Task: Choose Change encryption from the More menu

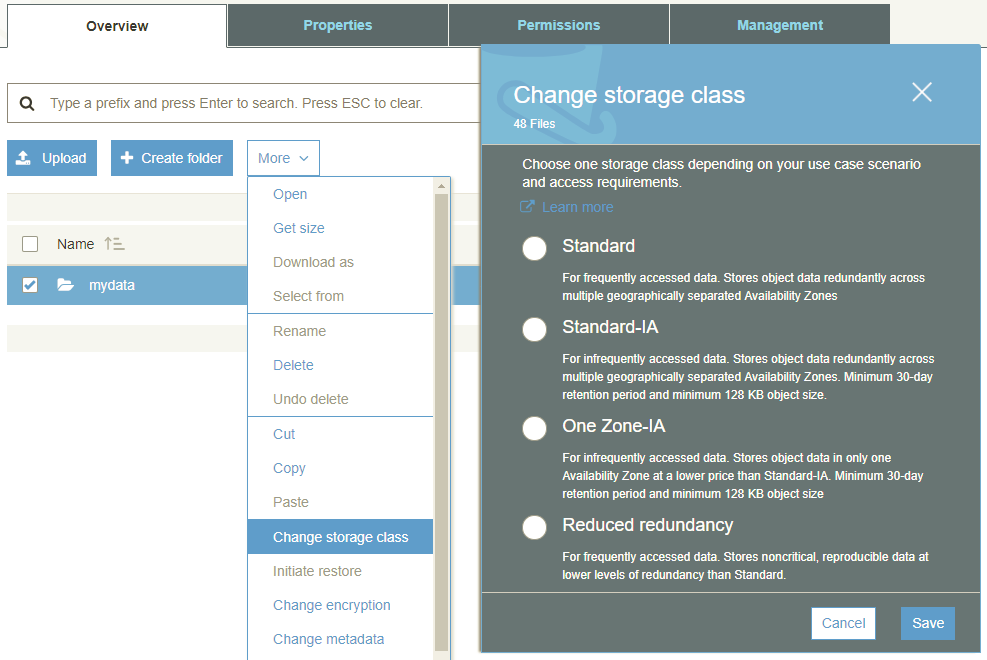Action: pos(331,605)
